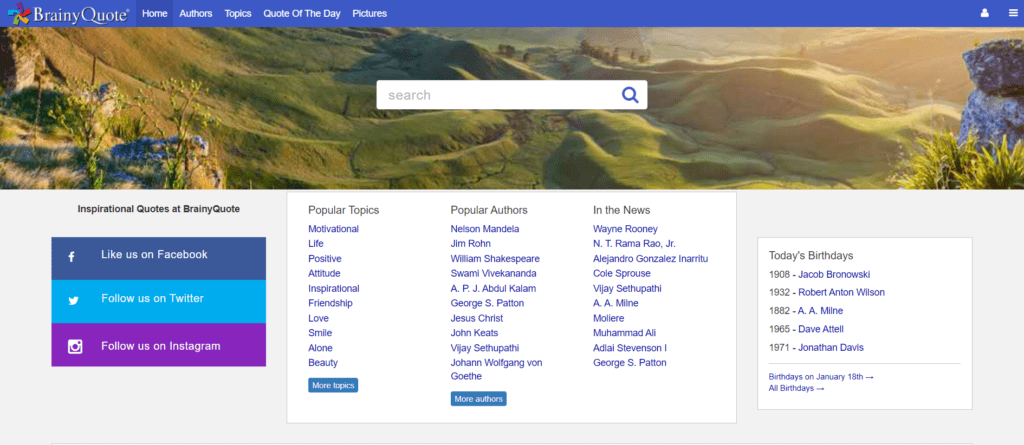
Task: Open A. P. J. Abdul Kalam page
Action: click(x=493, y=288)
